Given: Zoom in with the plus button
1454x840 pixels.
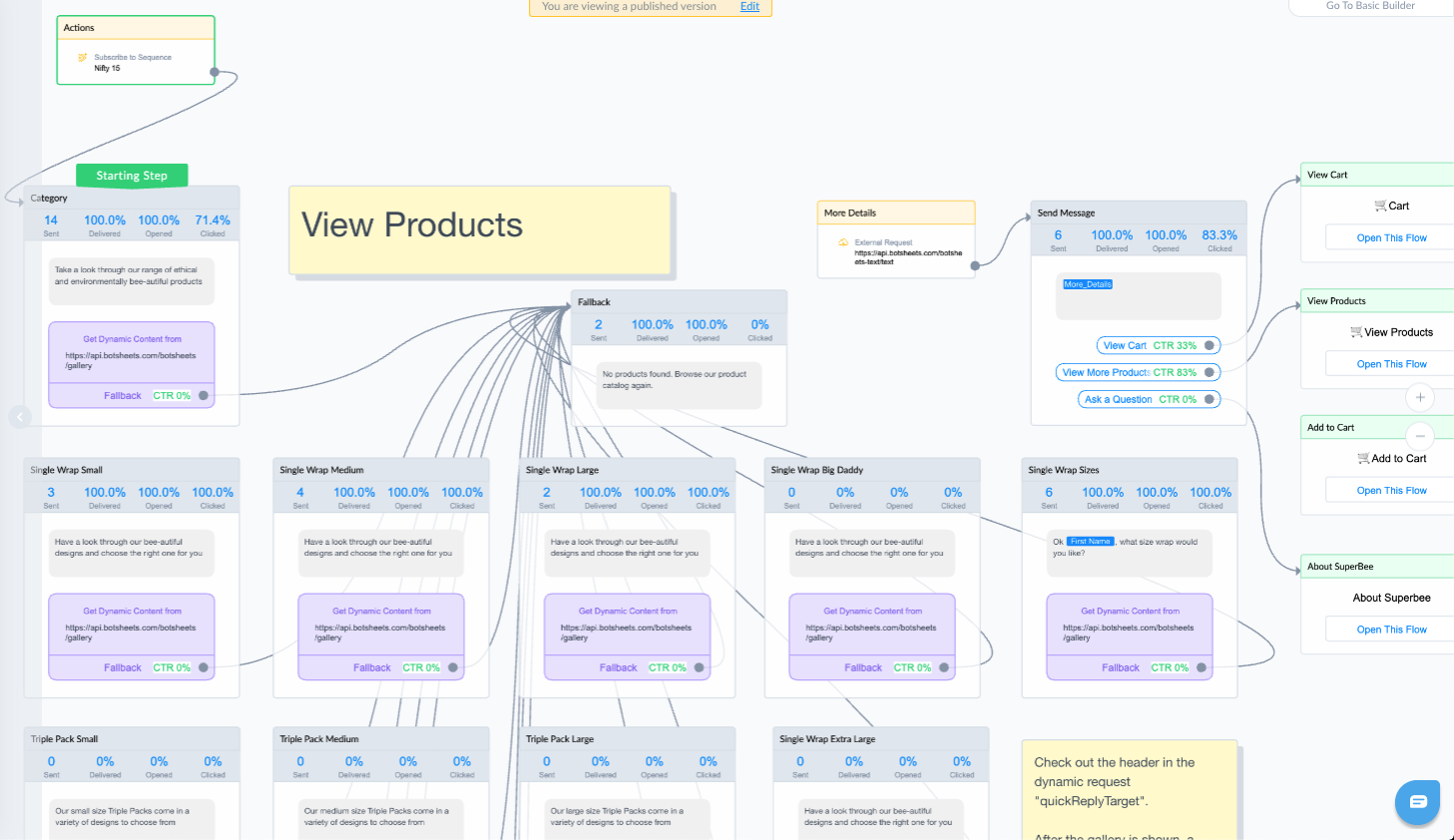Looking at the screenshot, I should pos(1420,398).
